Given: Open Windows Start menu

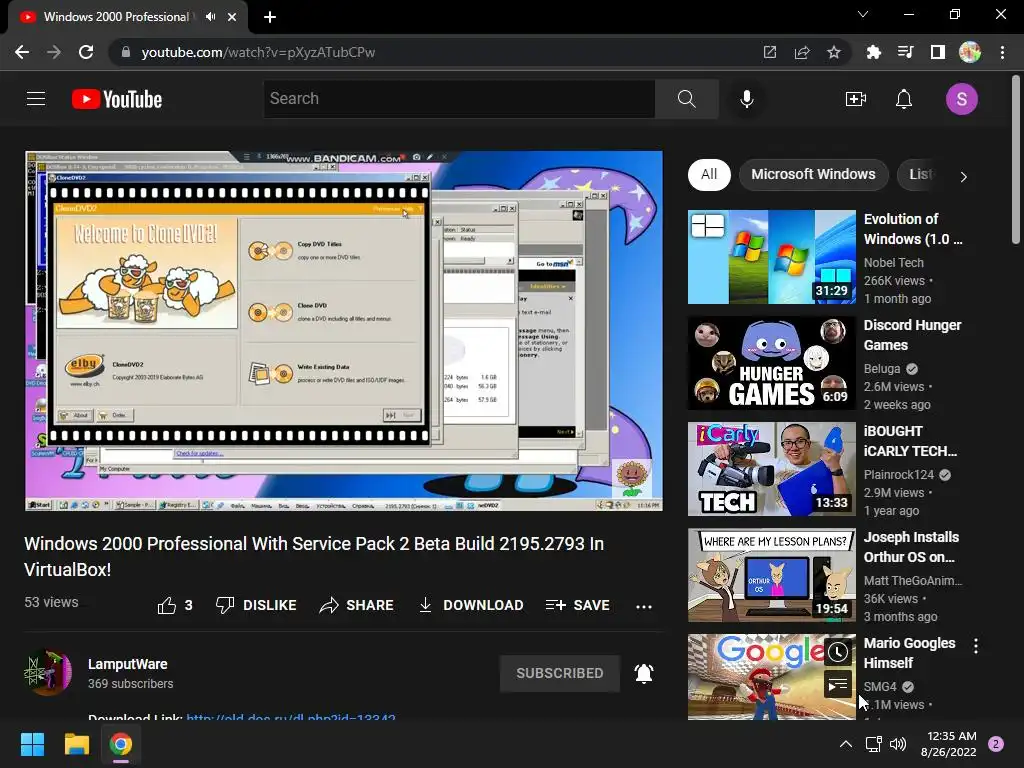Looking at the screenshot, I should coord(32,744).
